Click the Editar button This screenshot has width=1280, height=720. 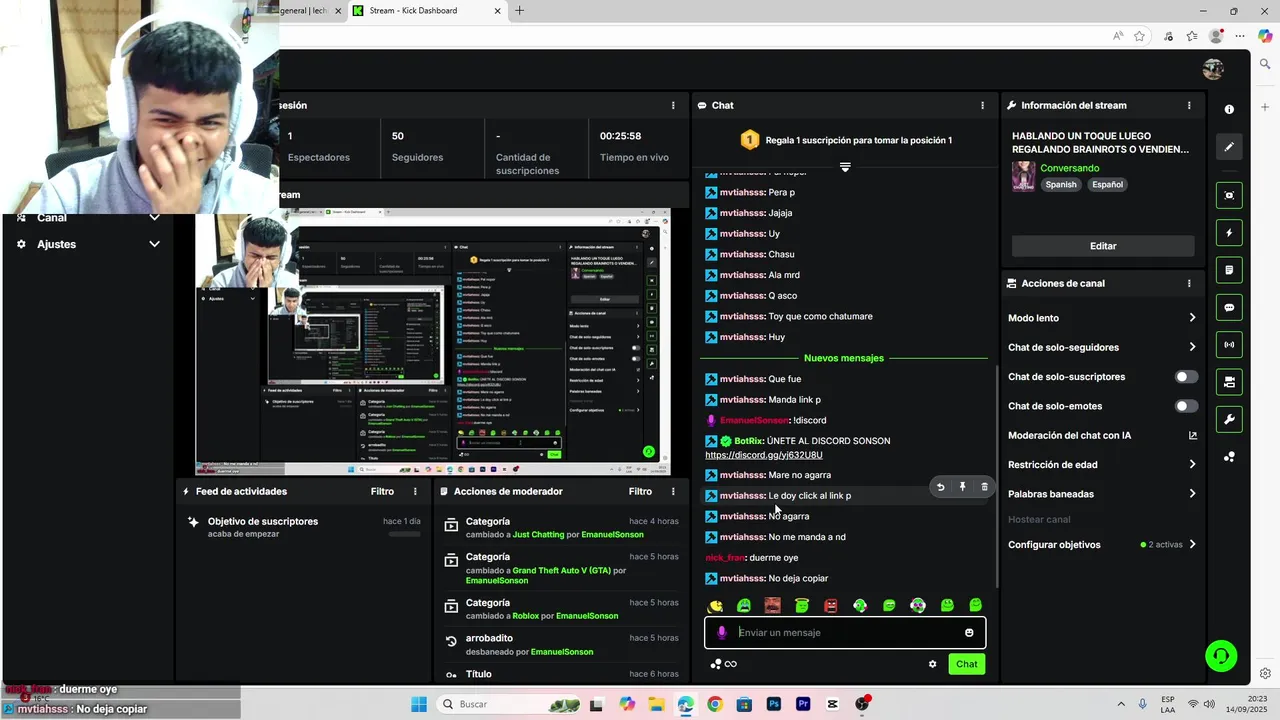click(1103, 246)
